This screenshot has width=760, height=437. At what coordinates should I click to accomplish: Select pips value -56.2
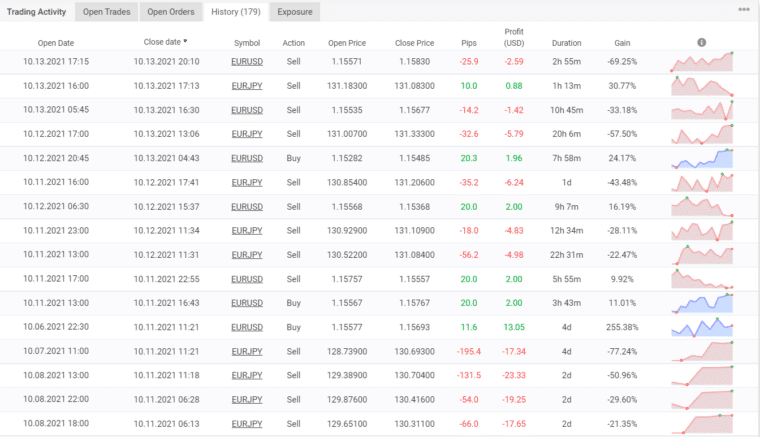[469, 255]
